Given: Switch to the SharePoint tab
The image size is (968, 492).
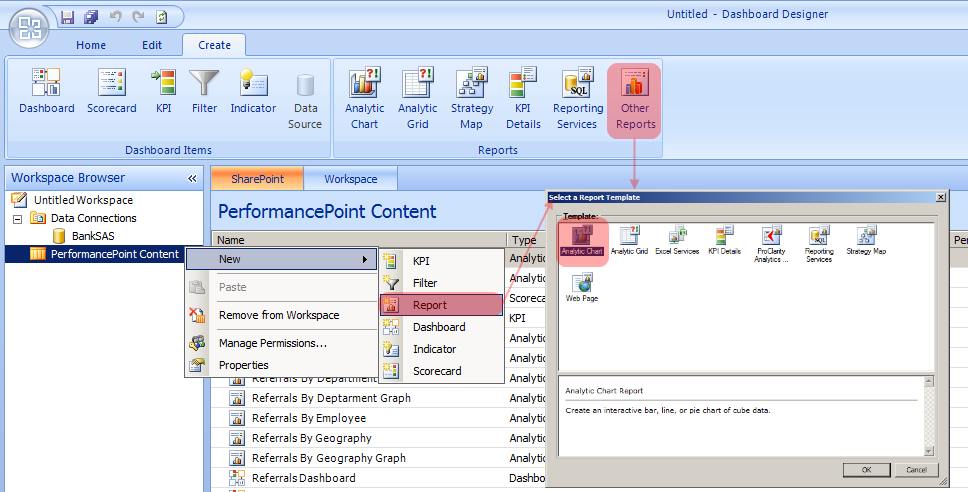Looking at the screenshot, I should pyautogui.click(x=257, y=179).
